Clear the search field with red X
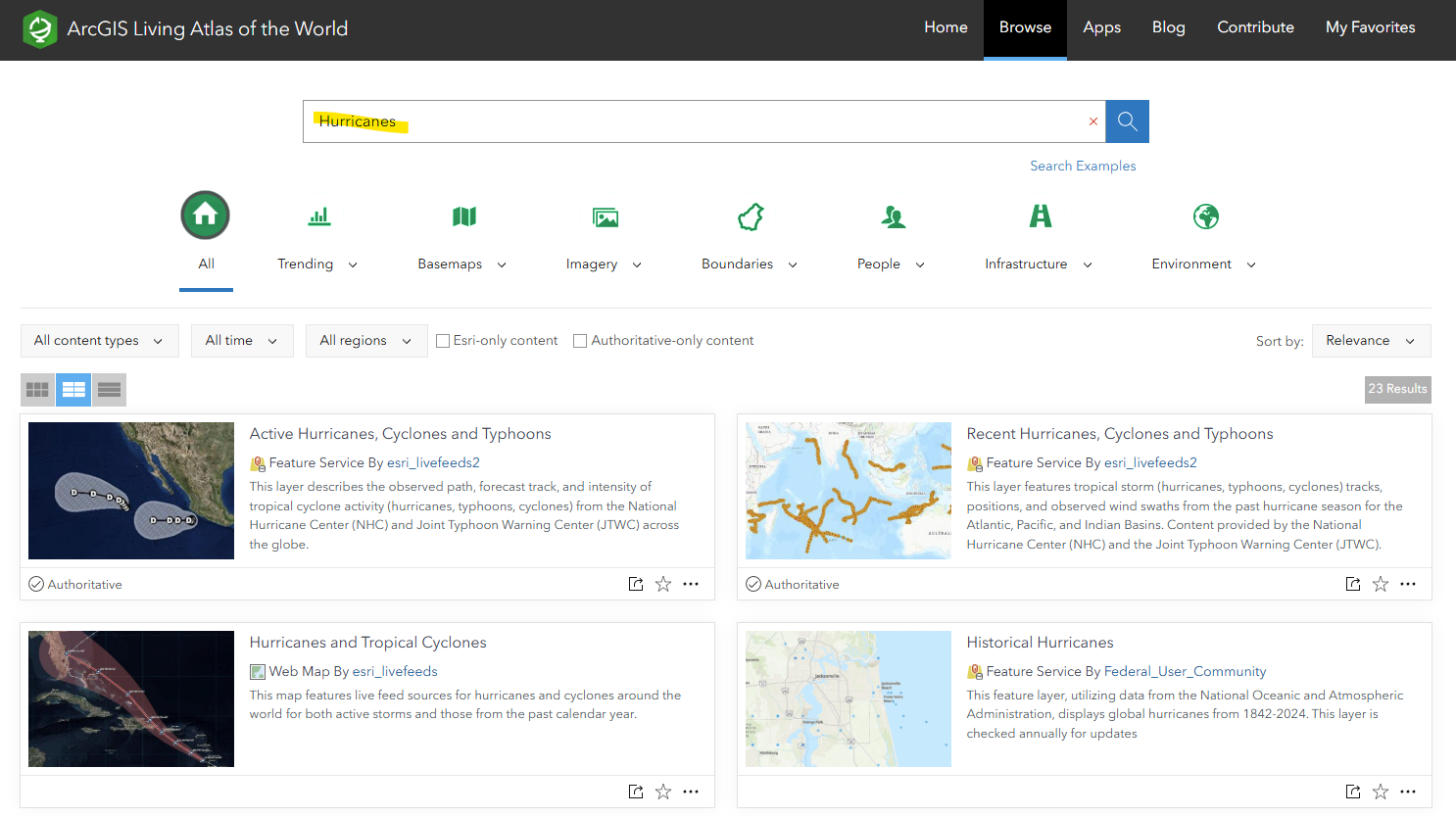Image resolution: width=1456 pixels, height=817 pixels. point(1092,121)
